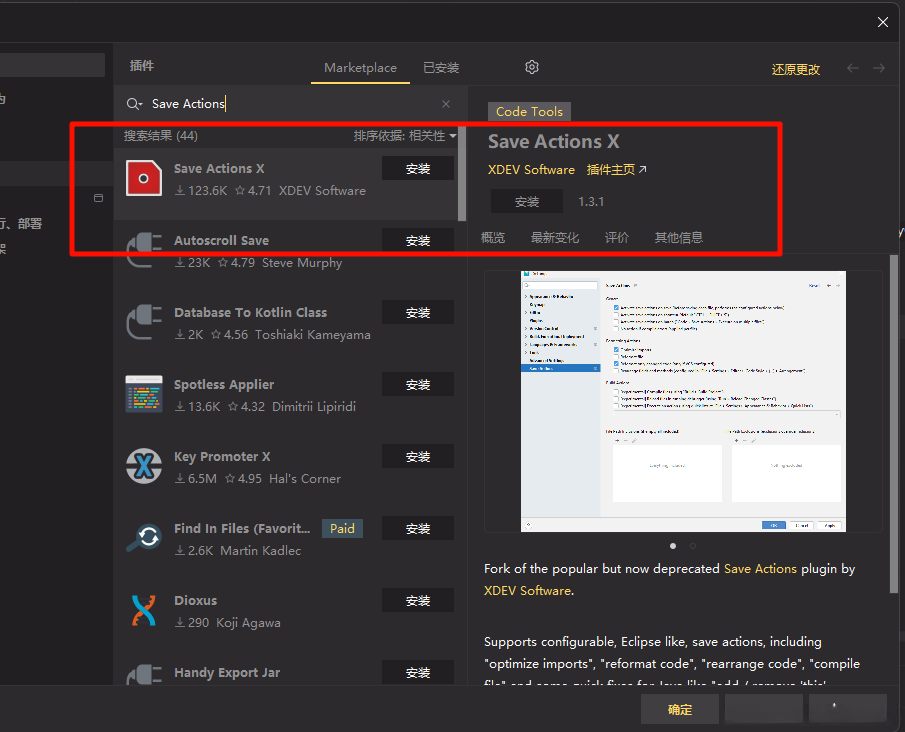Screen dimensions: 905x732
Task: Click the Key Promoter X title
Action: click(222, 457)
